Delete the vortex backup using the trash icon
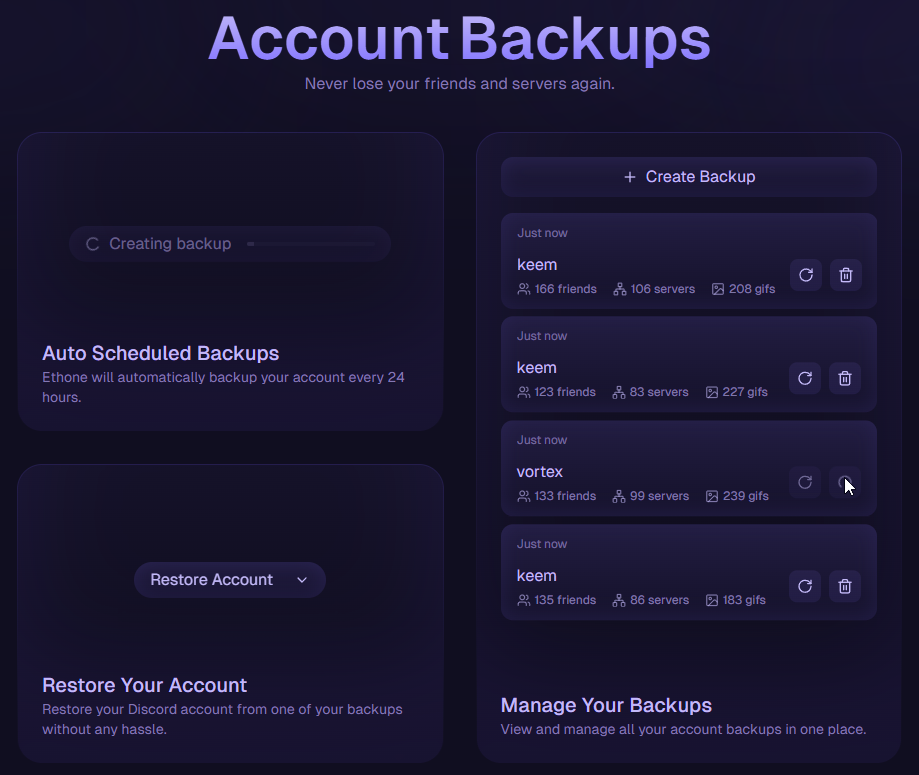This screenshot has width=919, height=775. [x=844, y=482]
